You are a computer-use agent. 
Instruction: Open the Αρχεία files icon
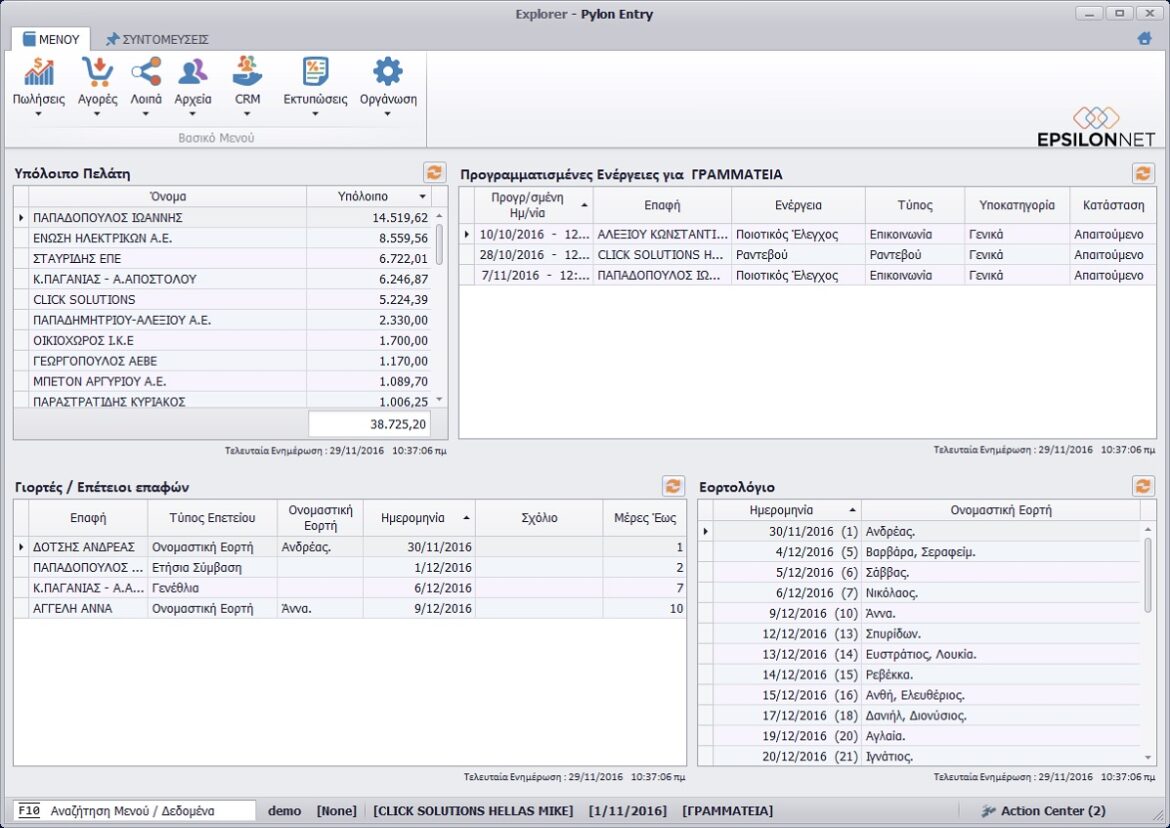(193, 72)
